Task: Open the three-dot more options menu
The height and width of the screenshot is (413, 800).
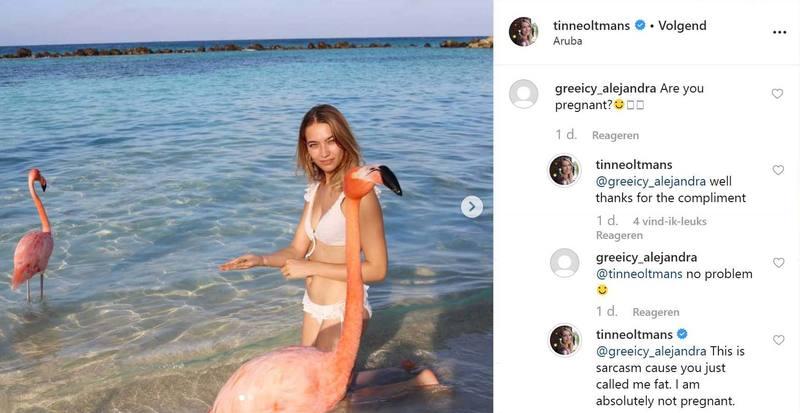Action: (779, 32)
